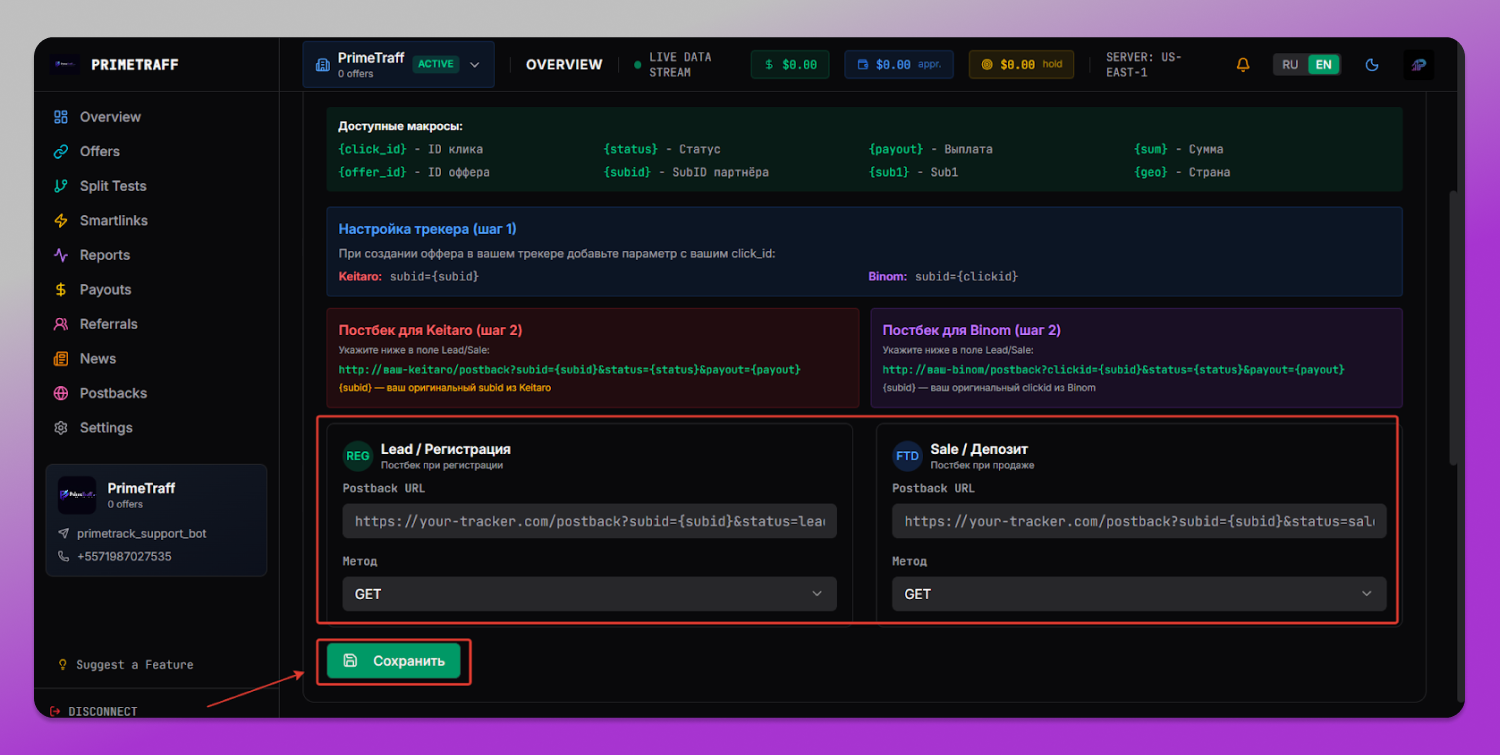
Task: Click the Binom subid={clickid} text
Action: pyautogui.click(x=966, y=276)
